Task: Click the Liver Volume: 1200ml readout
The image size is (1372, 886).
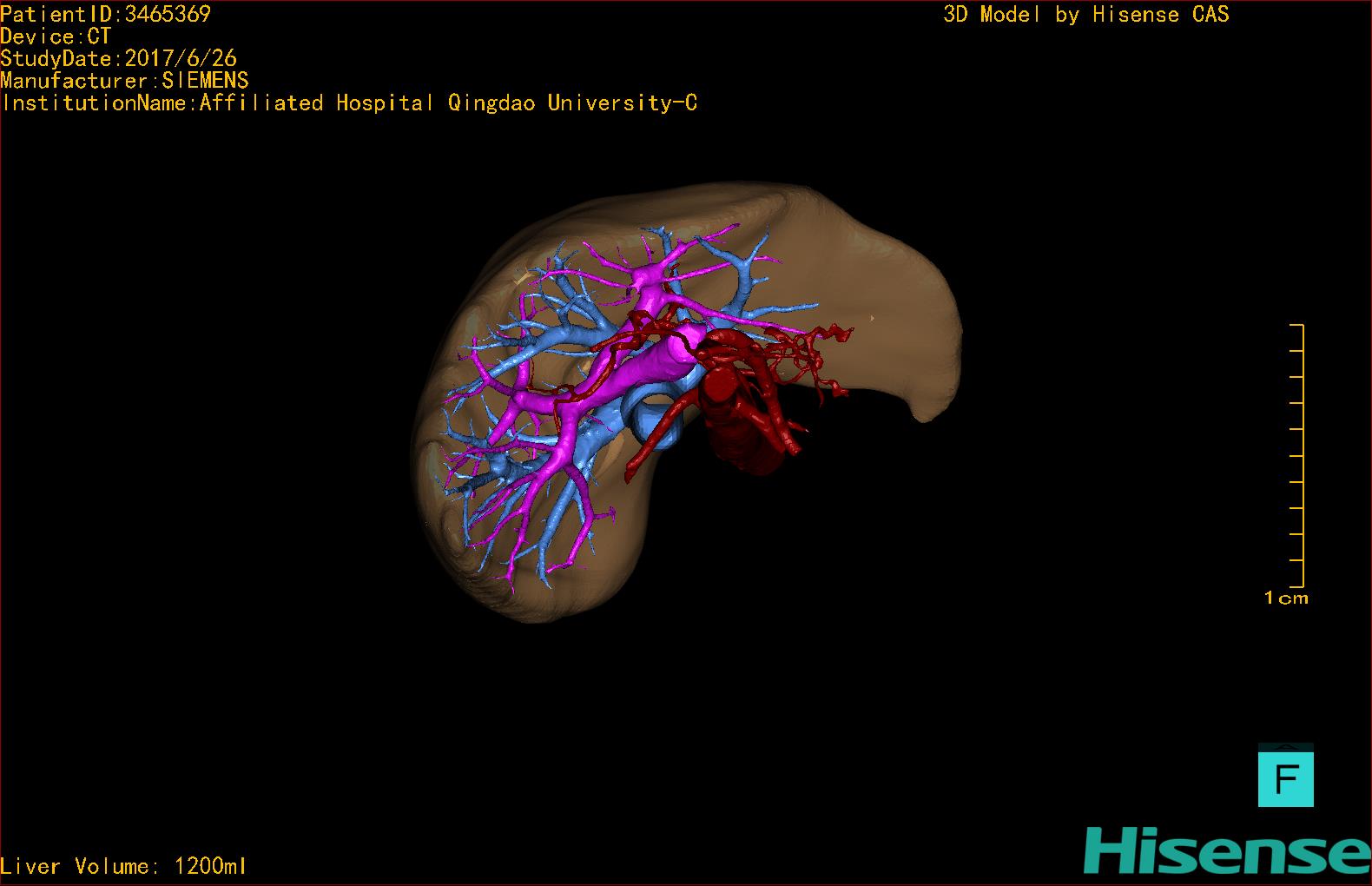Action: (x=123, y=866)
